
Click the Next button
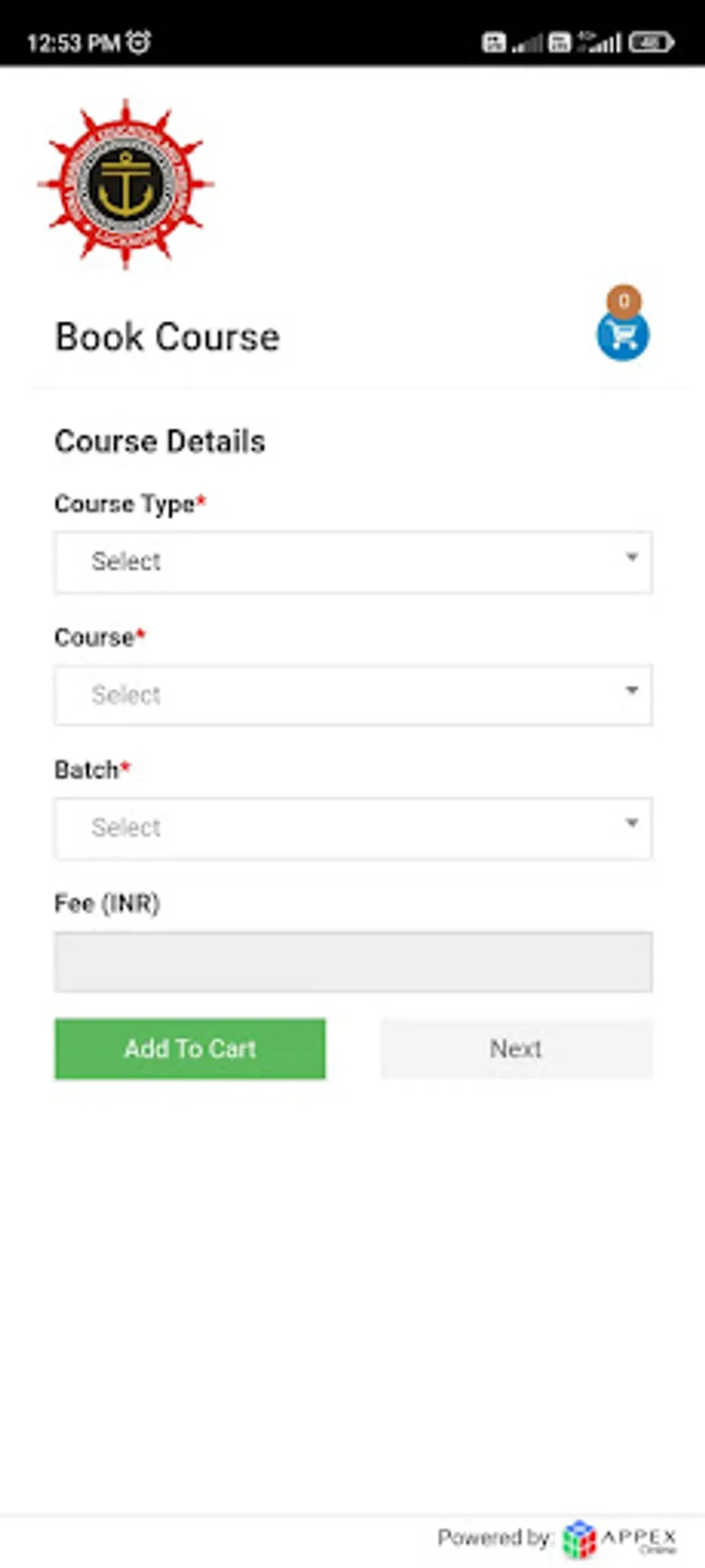[516, 1049]
